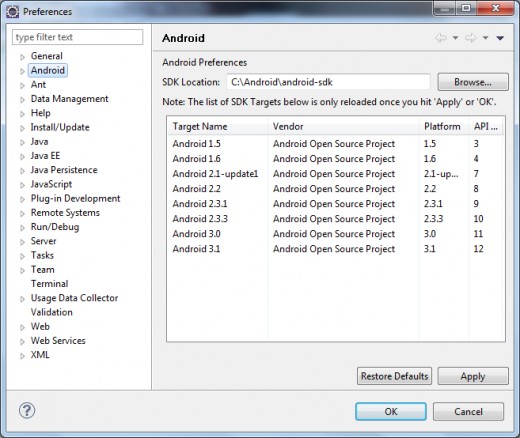Select the Android 1.6 target row
520x438 pixels.
pyautogui.click(x=336, y=159)
